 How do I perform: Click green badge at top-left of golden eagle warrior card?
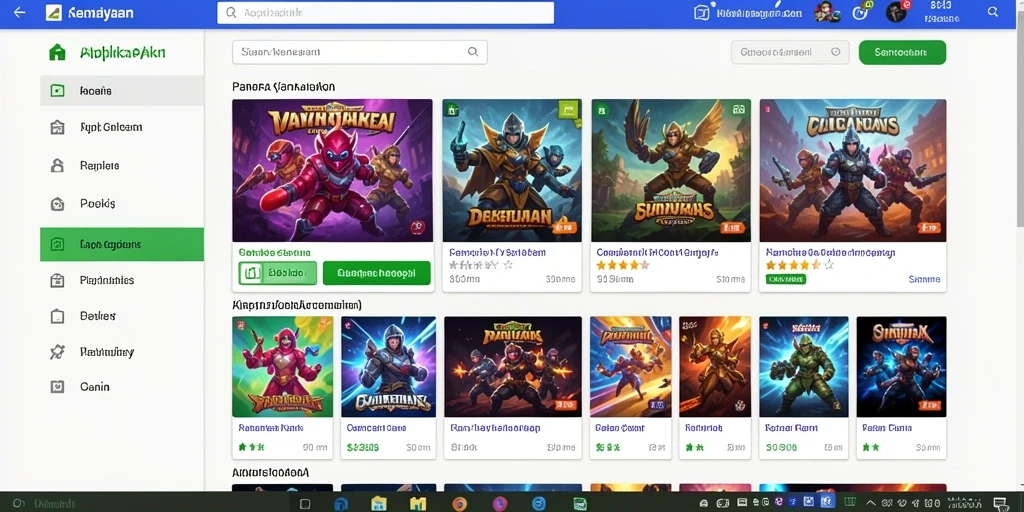(601, 110)
